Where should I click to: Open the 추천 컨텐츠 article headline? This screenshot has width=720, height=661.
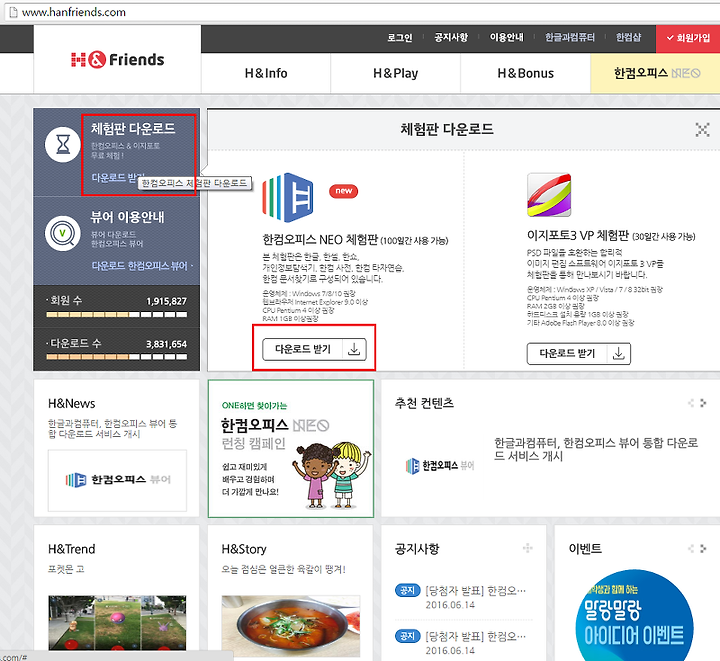point(596,449)
